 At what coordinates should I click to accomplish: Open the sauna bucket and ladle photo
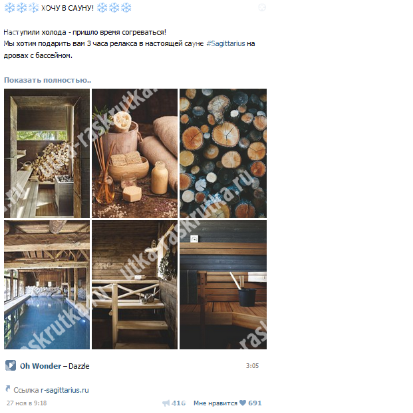click(x=223, y=284)
